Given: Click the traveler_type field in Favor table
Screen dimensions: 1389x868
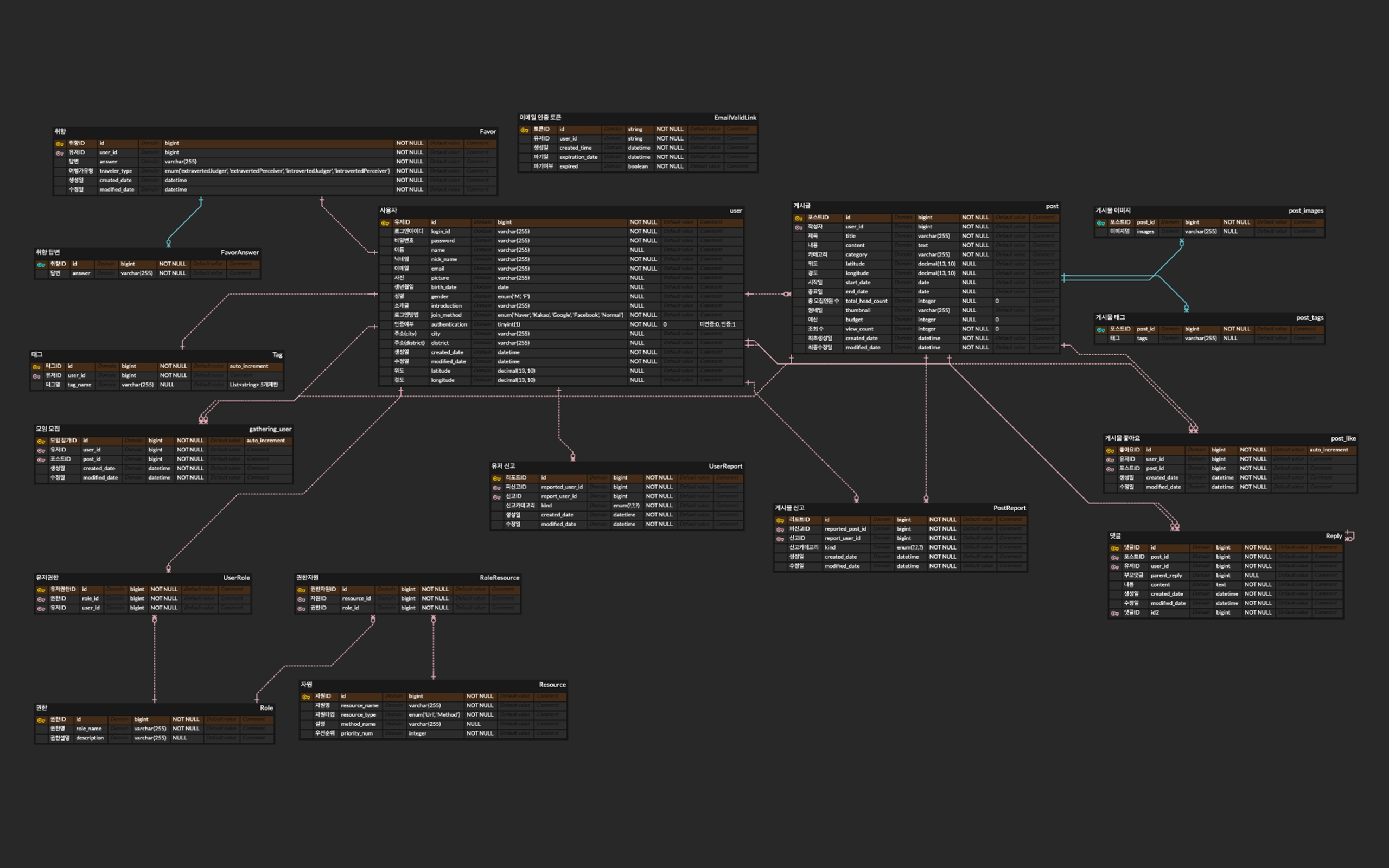Looking at the screenshot, I should 116,171.
